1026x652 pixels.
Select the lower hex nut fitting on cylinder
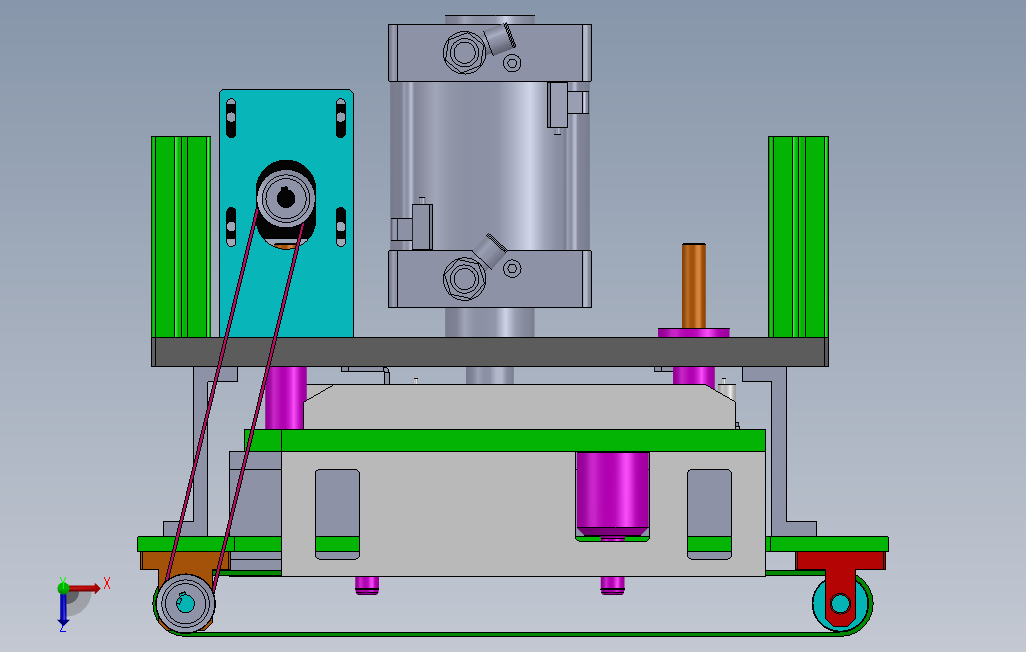coord(465,279)
